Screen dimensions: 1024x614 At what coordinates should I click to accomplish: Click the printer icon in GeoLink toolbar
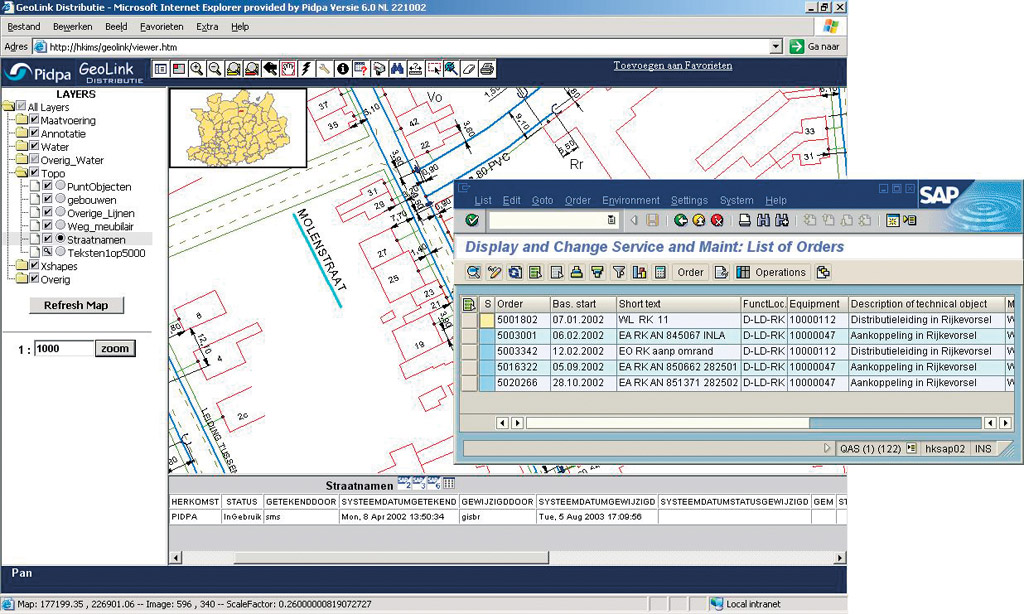pos(486,69)
